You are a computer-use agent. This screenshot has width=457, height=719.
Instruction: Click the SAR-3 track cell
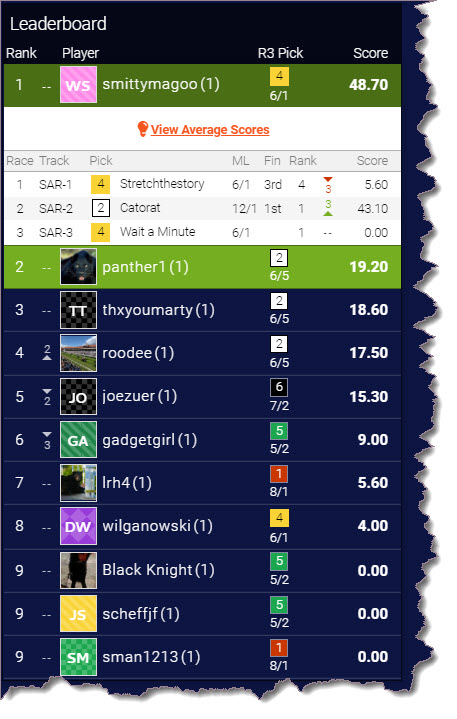tap(55, 232)
